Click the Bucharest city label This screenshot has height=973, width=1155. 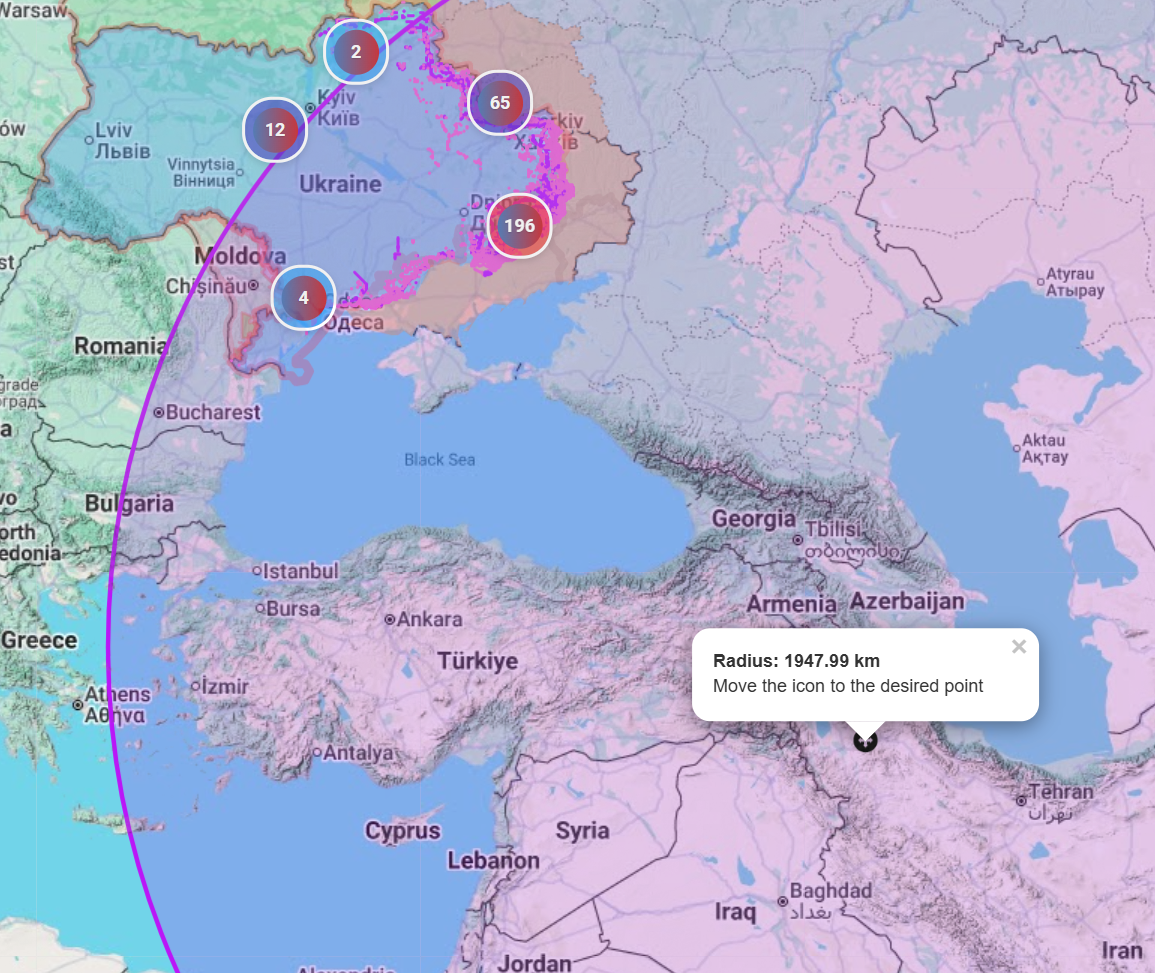pyautogui.click(x=213, y=412)
